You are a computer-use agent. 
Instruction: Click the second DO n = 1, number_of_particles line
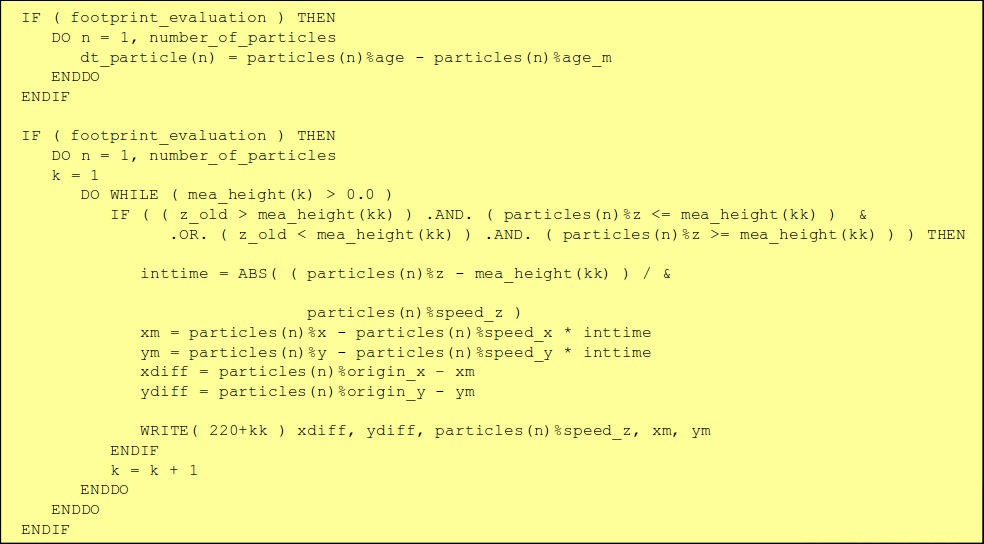click(x=194, y=156)
